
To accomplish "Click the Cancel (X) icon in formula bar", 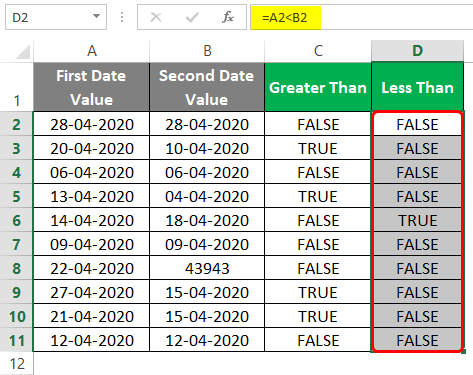I will click(x=156, y=17).
